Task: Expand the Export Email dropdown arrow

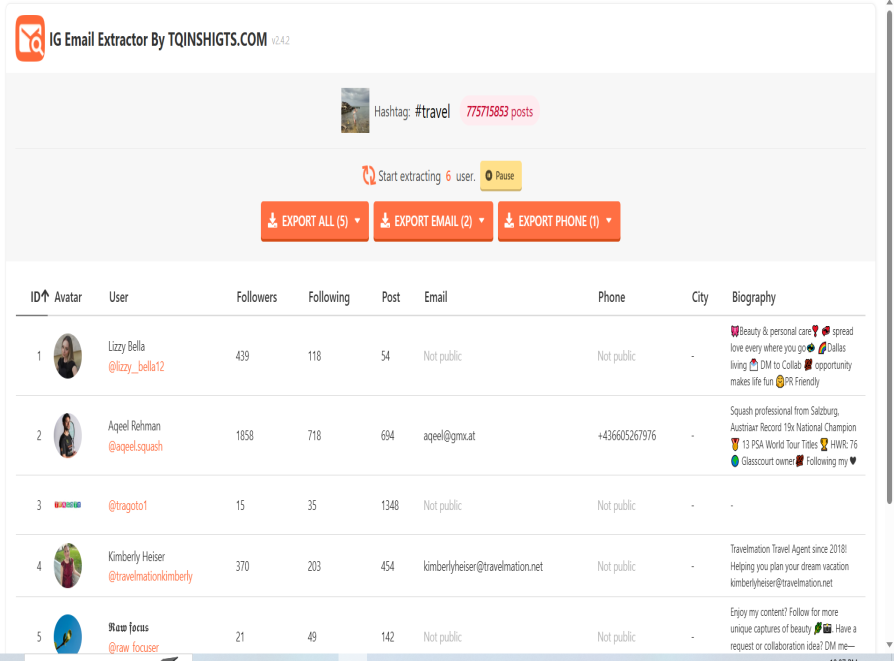Action: coord(482,221)
